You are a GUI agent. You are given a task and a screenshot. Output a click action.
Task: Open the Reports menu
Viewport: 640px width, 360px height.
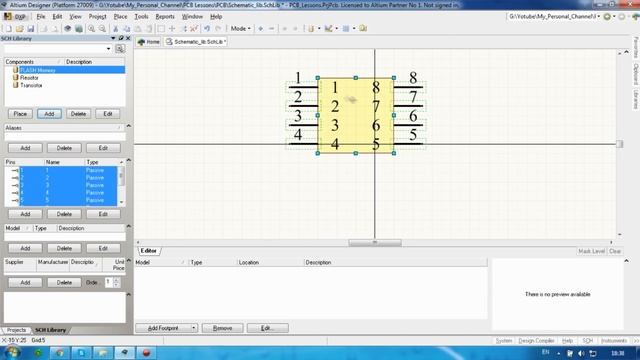coord(165,17)
